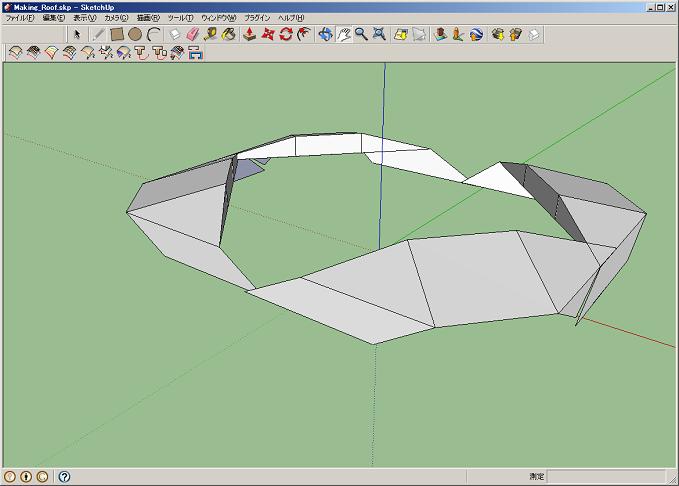679x486 pixels.
Task: Choose the Push/Pull tool
Action: click(249, 34)
